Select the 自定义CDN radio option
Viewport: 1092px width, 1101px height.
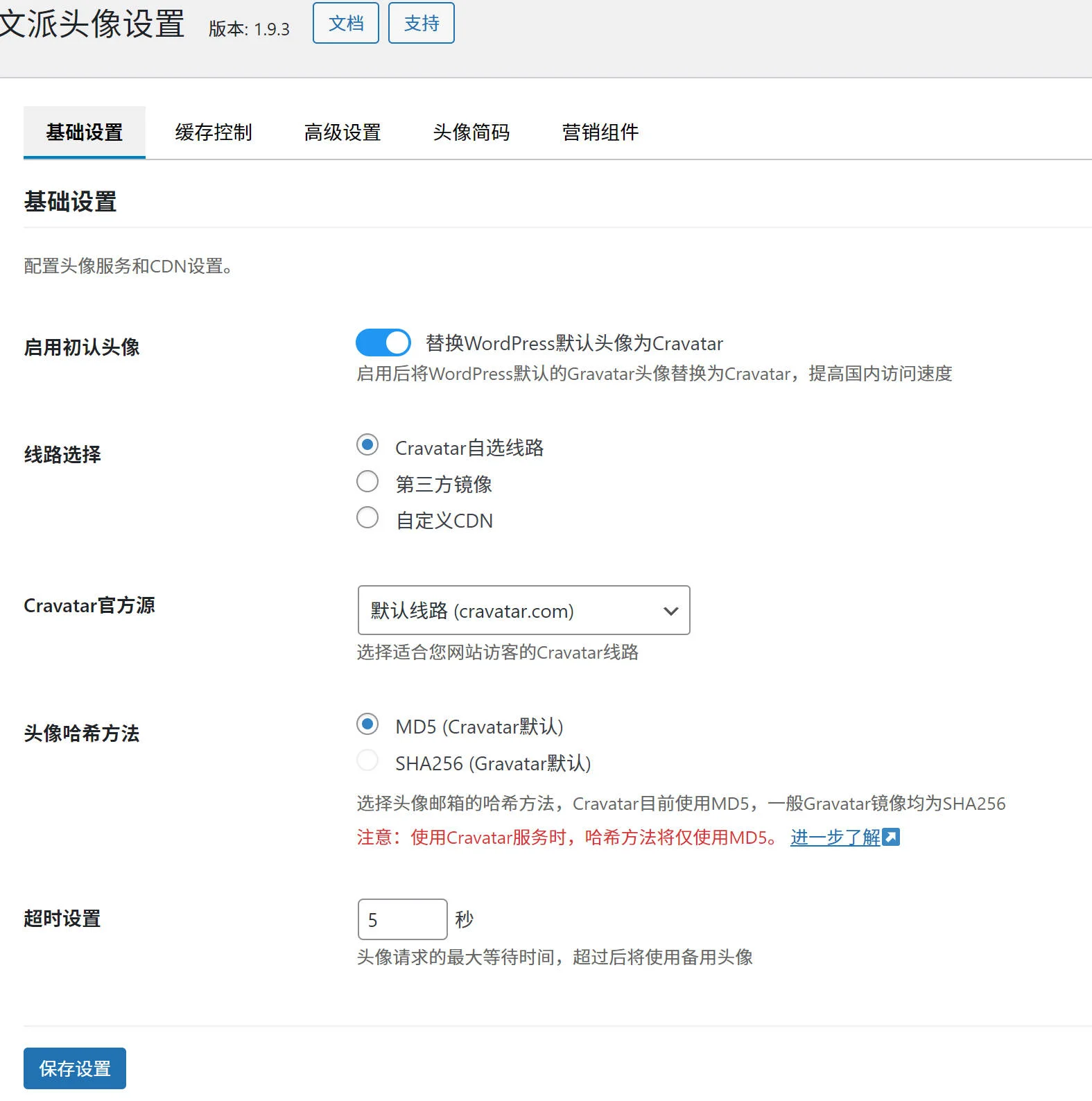pyautogui.click(x=367, y=517)
